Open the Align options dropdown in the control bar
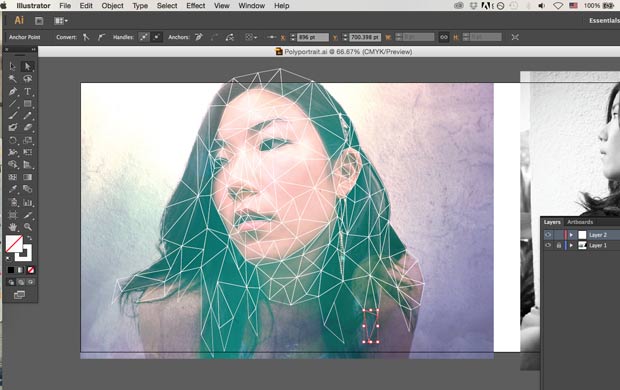Image resolution: width=620 pixels, height=390 pixels. pyautogui.click(x=251, y=37)
